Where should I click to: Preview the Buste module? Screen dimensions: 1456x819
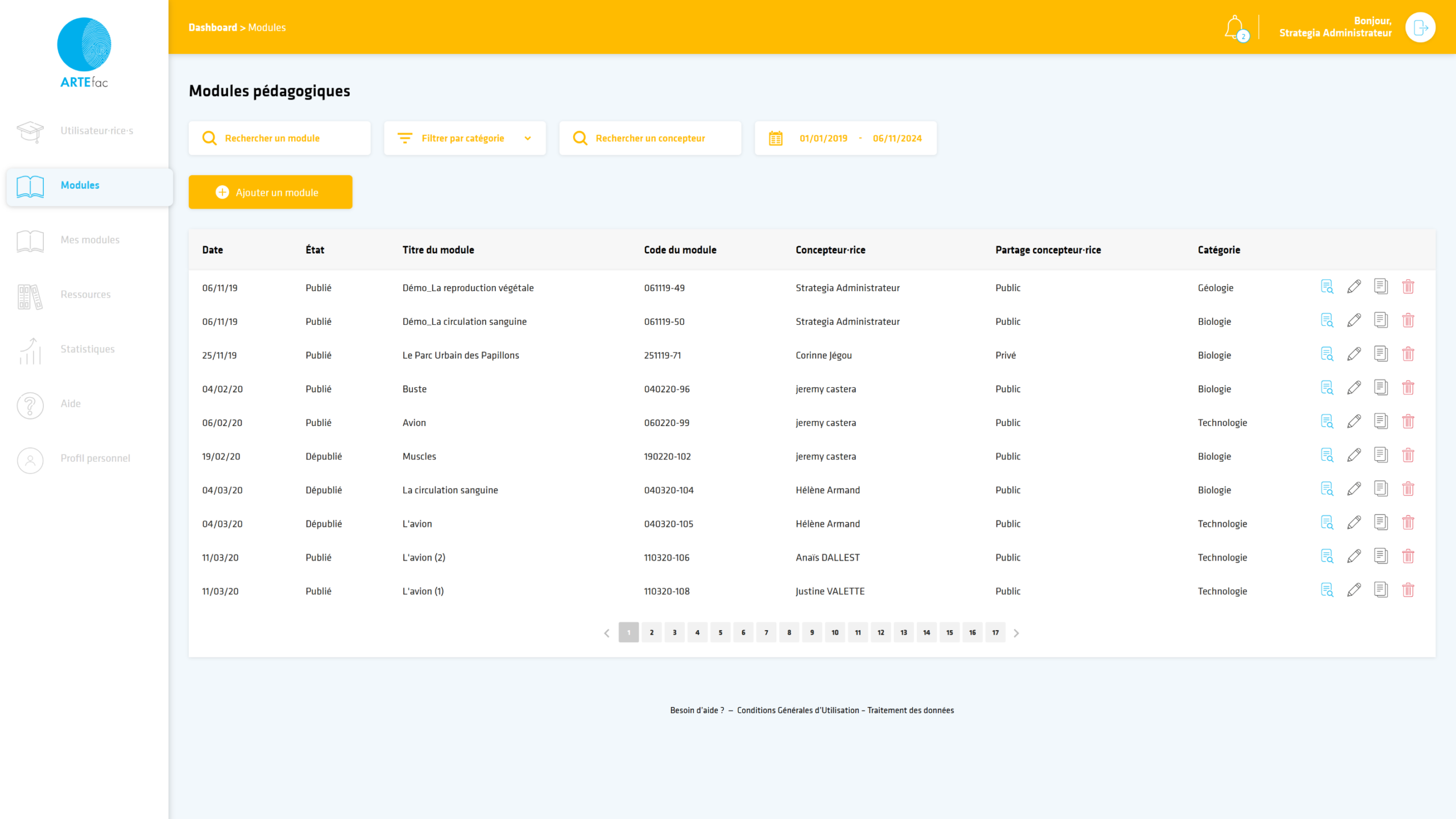[x=1327, y=388]
